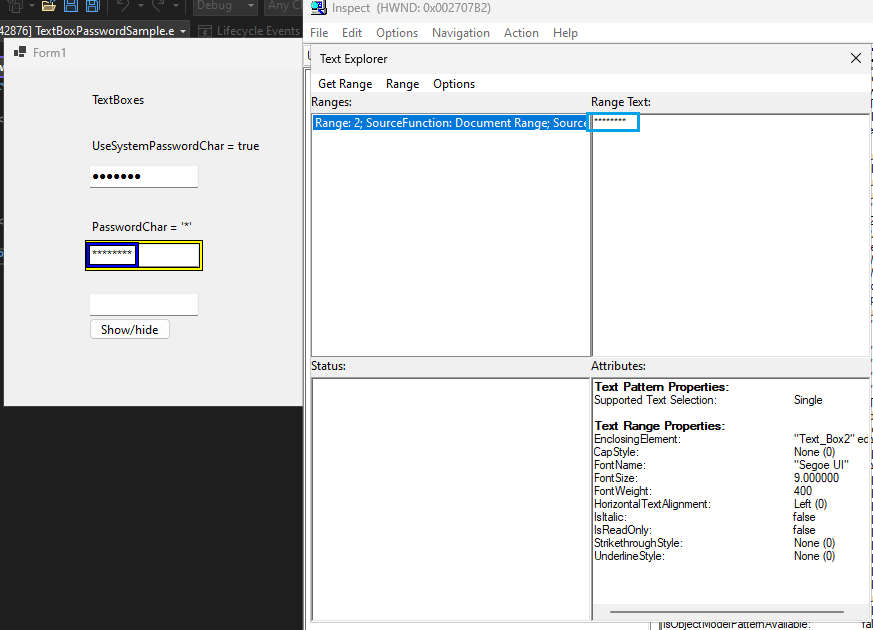Click the Inspect application icon in title bar
Screen dimensions: 873x630
tap(317, 8)
